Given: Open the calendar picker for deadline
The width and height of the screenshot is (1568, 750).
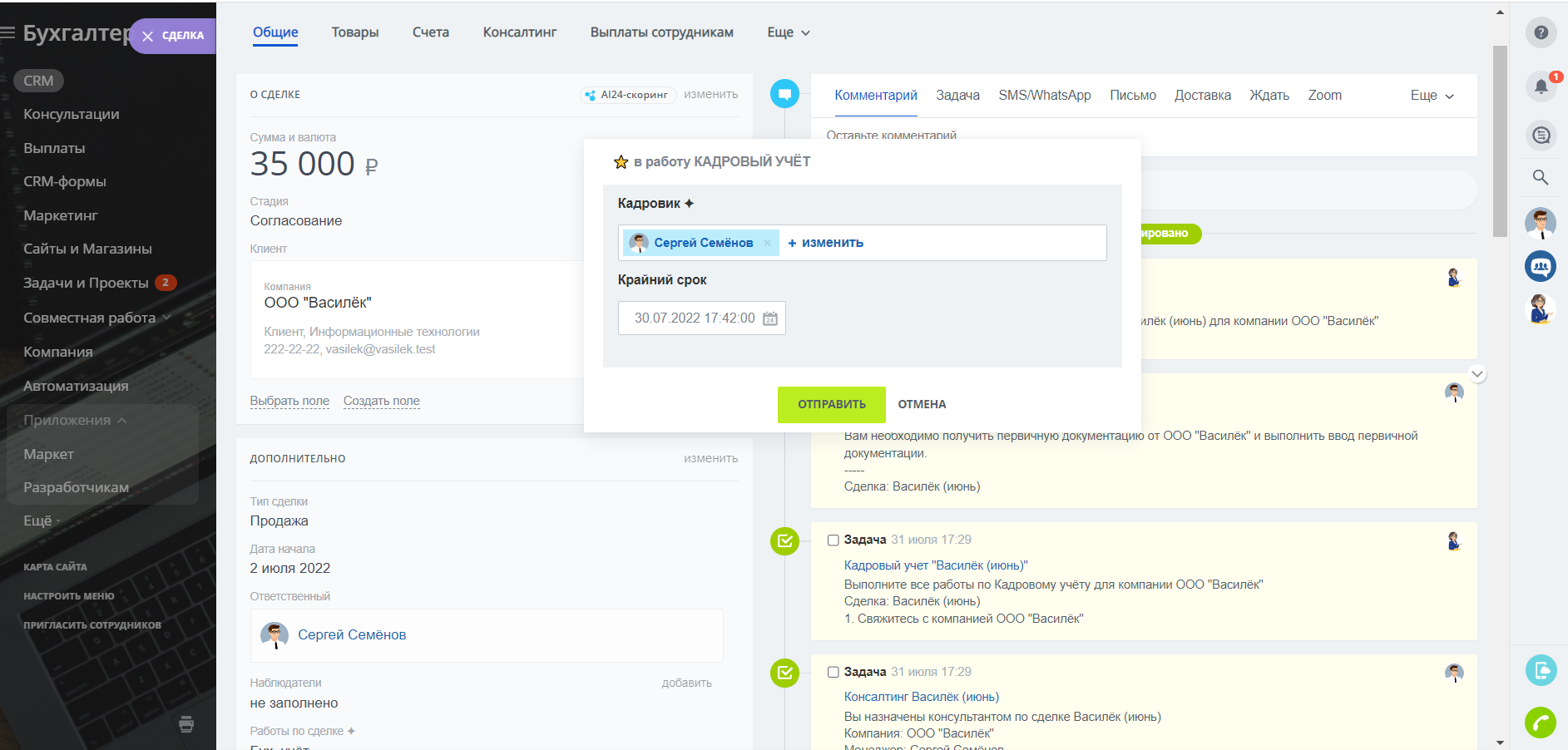Looking at the screenshot, I should (x=770, y=318).
